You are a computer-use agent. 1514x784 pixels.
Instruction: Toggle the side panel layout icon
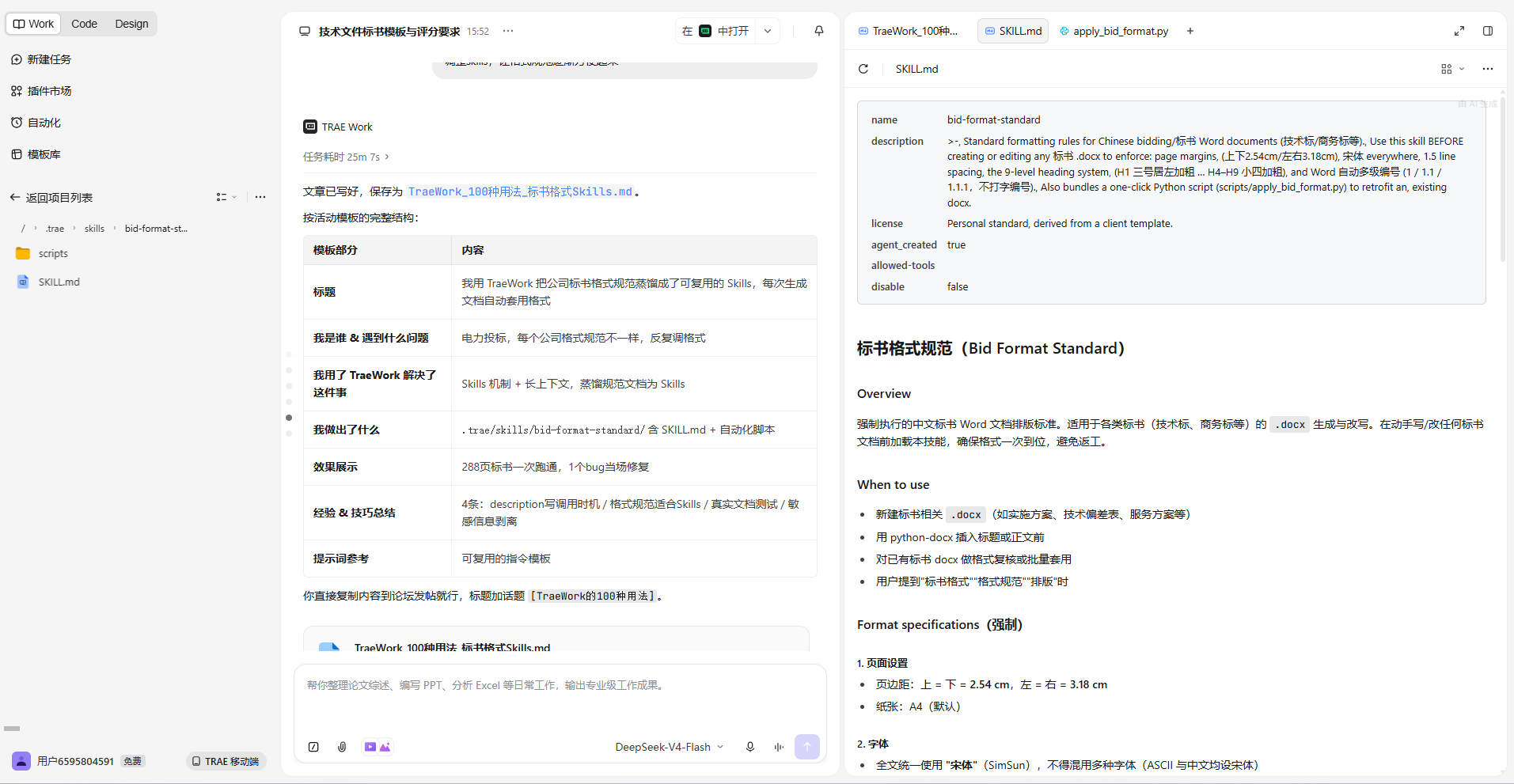[1488, 31]
